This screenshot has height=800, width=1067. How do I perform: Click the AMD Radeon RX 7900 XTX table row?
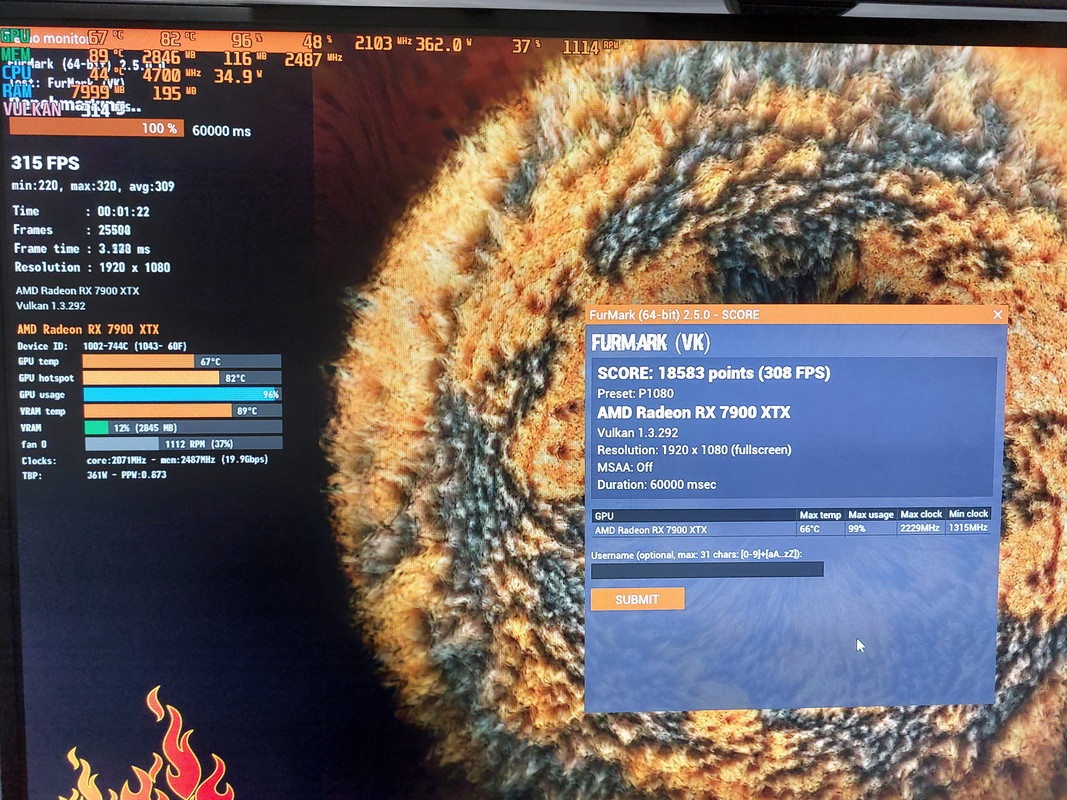tap(791, 529)
